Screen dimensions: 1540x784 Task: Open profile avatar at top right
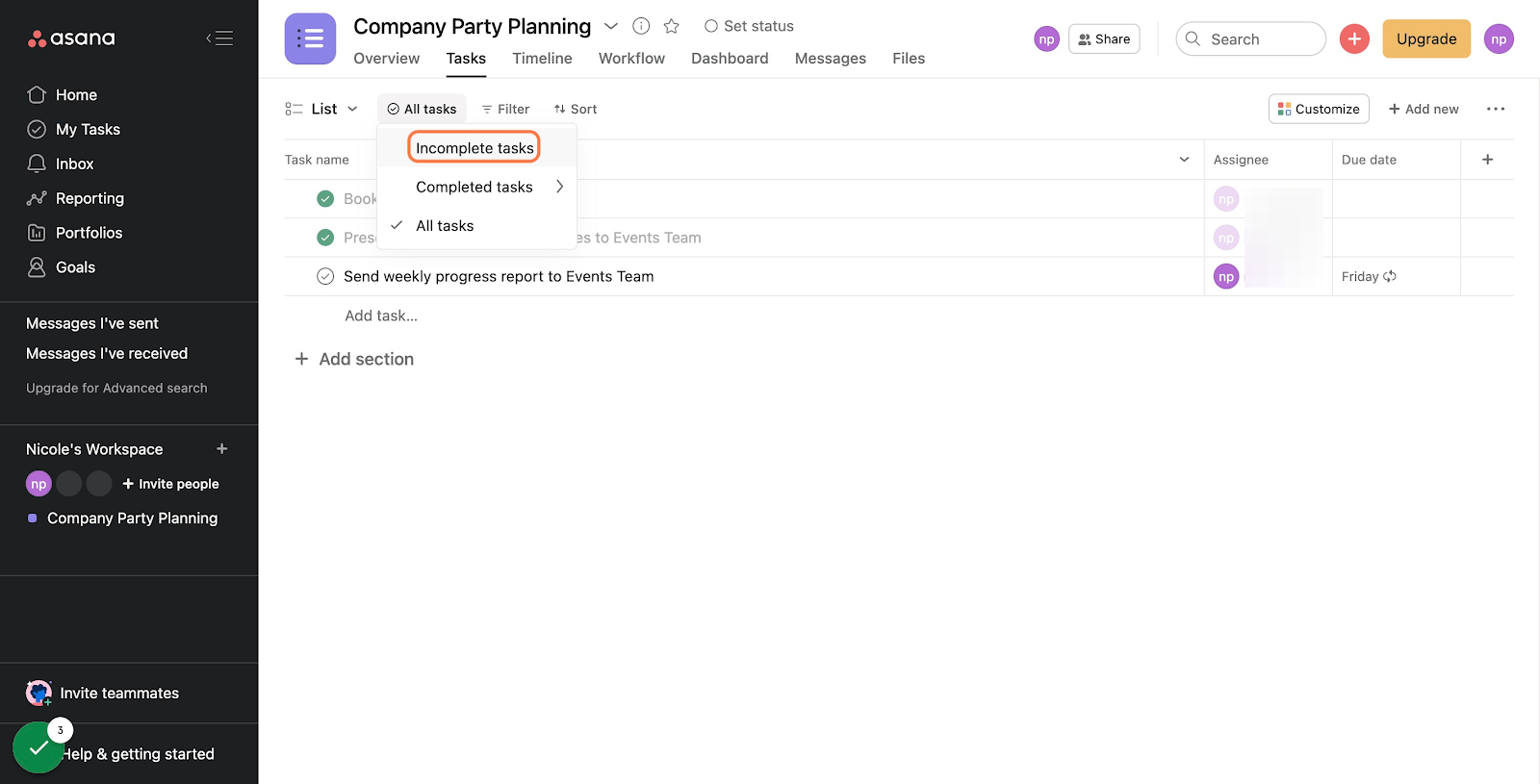1499,38
